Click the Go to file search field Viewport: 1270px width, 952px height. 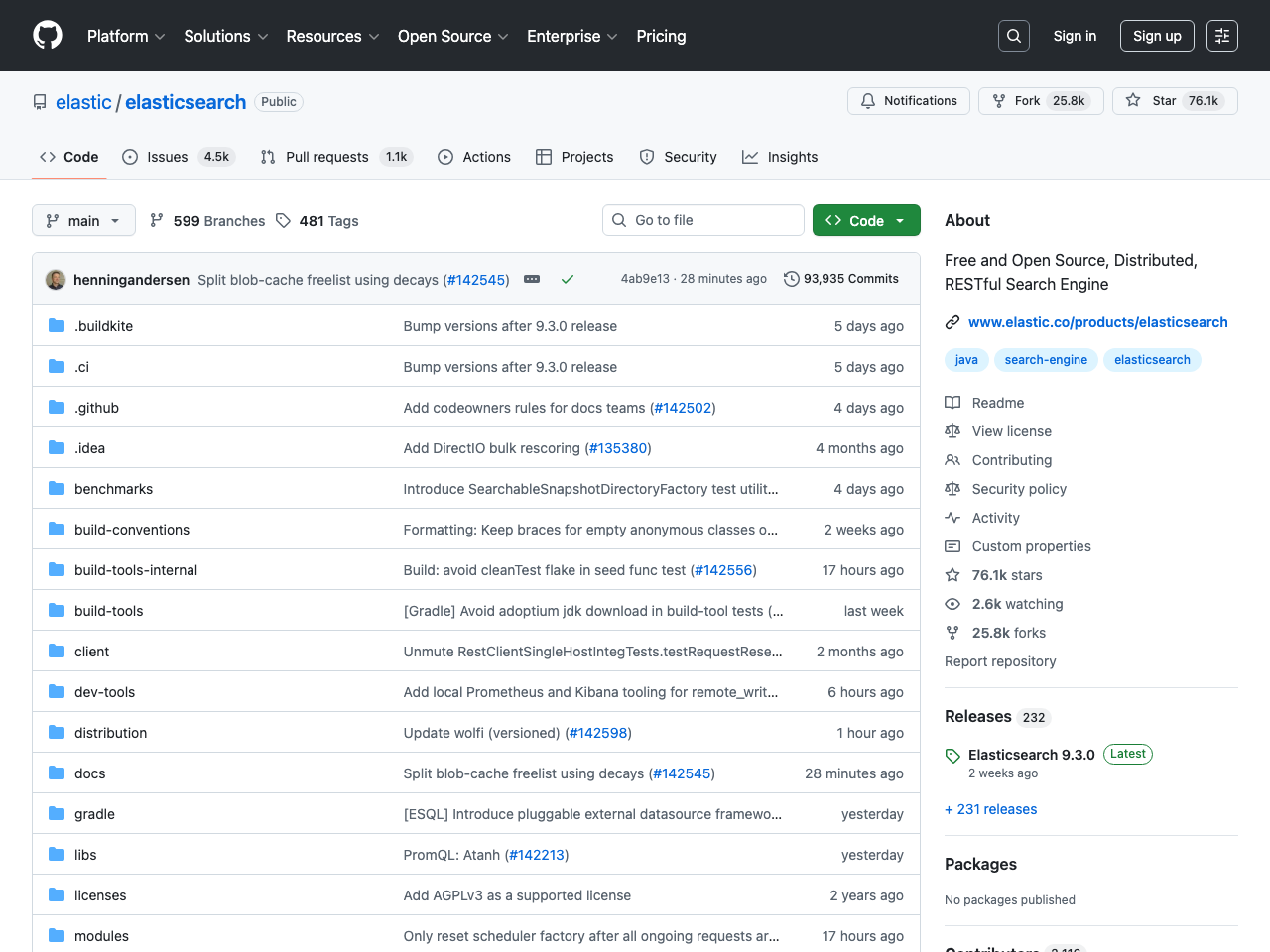click(703, 220)
